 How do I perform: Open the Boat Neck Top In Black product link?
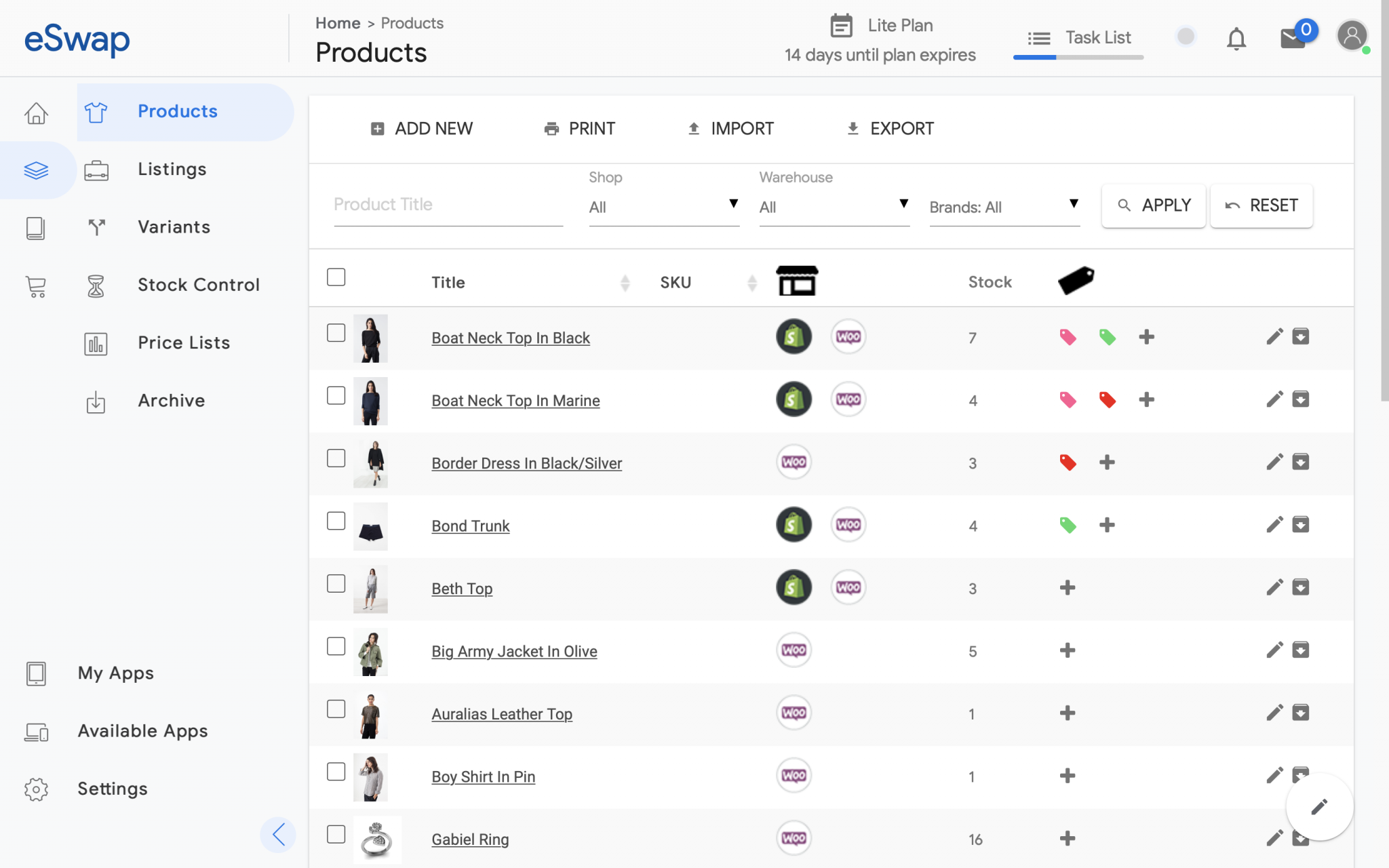tap(510, 337)
